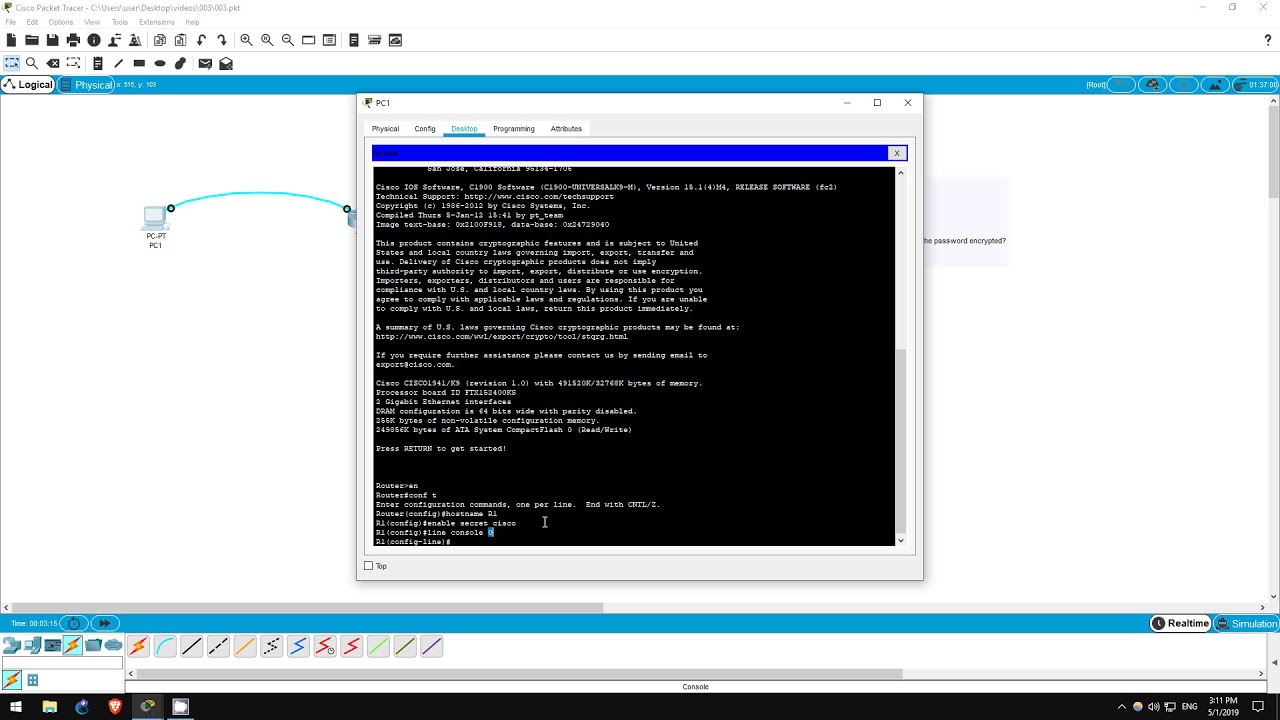The width and height of the screenshot is (1280, 720).
Task: Select copper straight-through black cable
Action: coord(191,647)
